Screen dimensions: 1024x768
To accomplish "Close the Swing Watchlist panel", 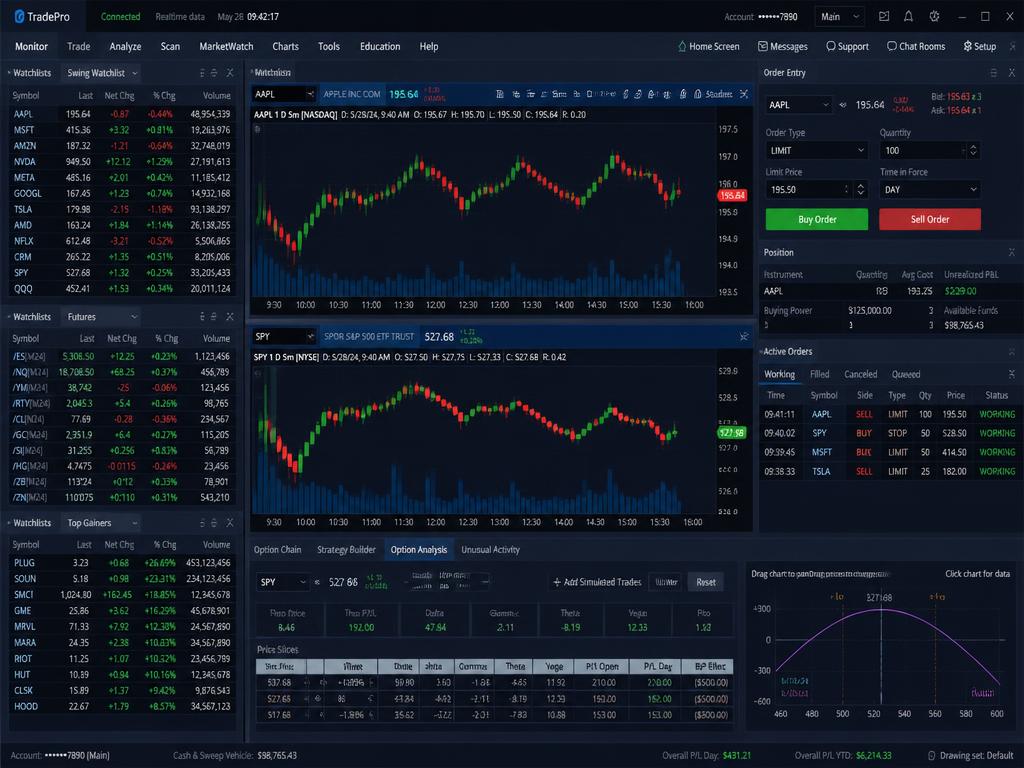I will coord(230,72).
